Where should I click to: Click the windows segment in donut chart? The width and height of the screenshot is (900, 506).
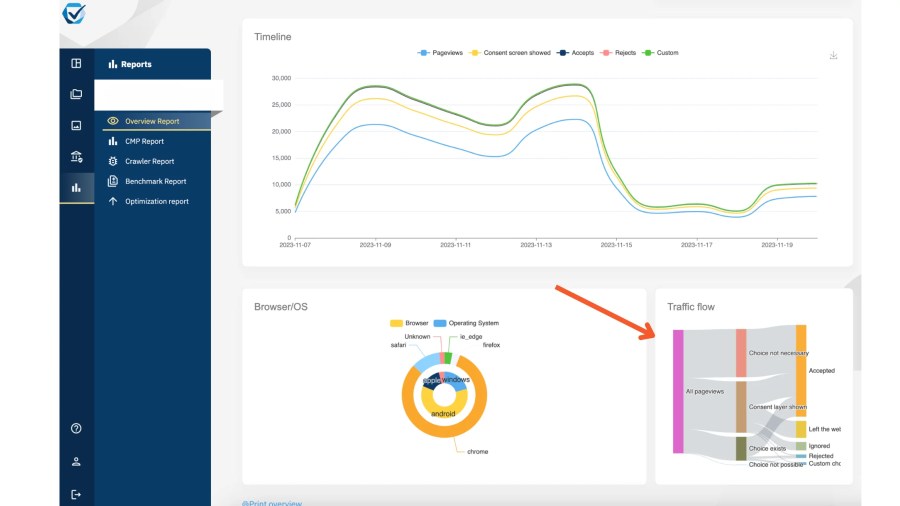point(457,380)
